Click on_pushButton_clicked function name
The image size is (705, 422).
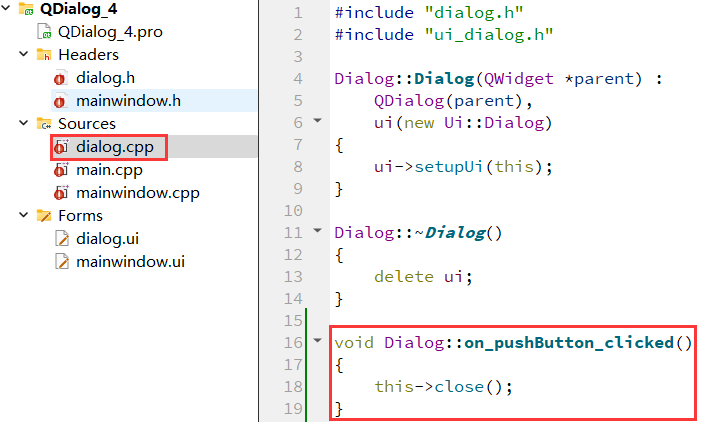coord(569,343)
